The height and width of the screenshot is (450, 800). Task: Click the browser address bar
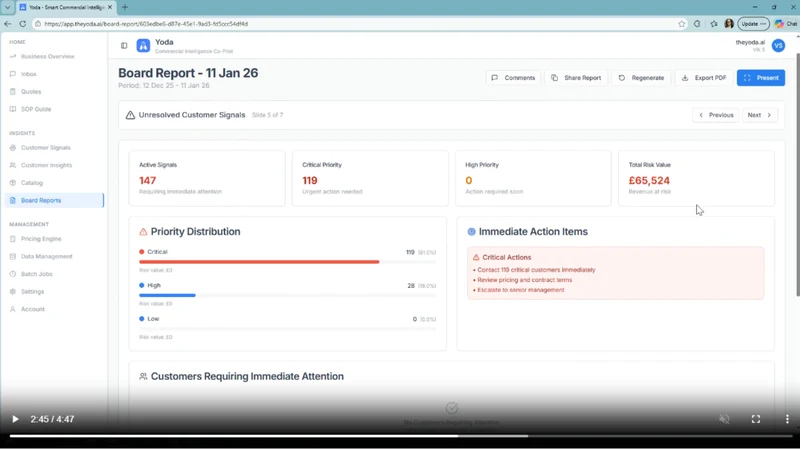click(357, 24)
